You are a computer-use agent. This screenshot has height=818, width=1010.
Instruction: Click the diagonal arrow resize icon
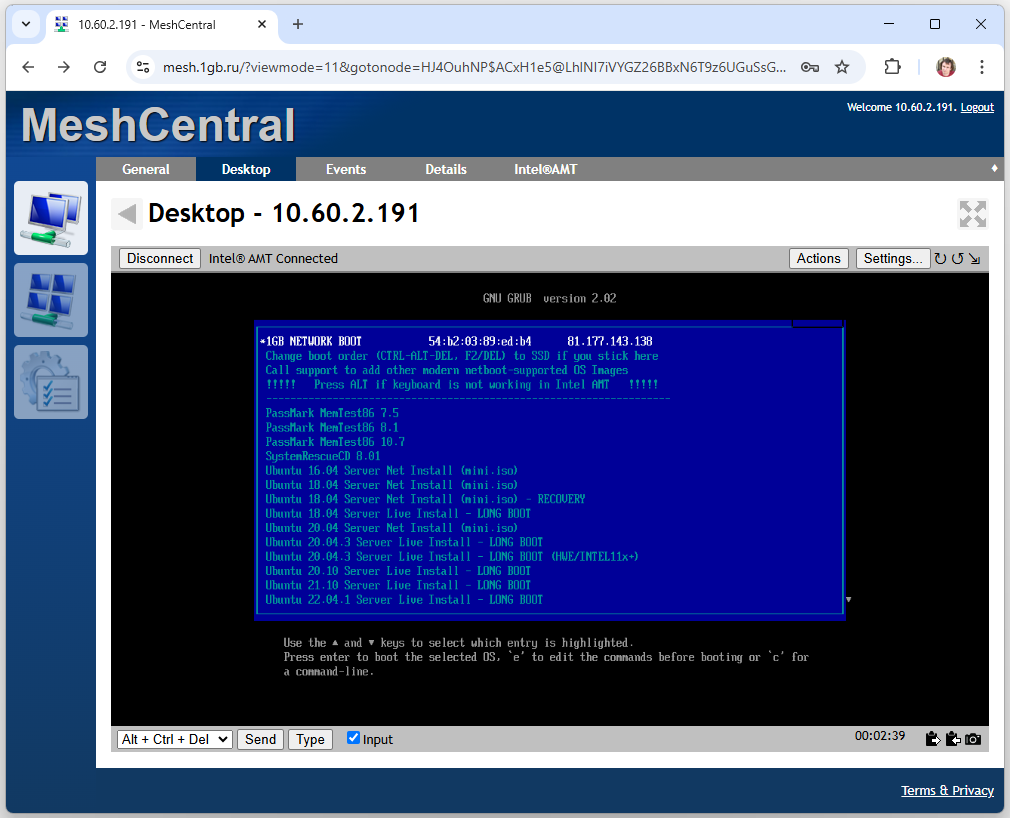(x=974, y=259)
